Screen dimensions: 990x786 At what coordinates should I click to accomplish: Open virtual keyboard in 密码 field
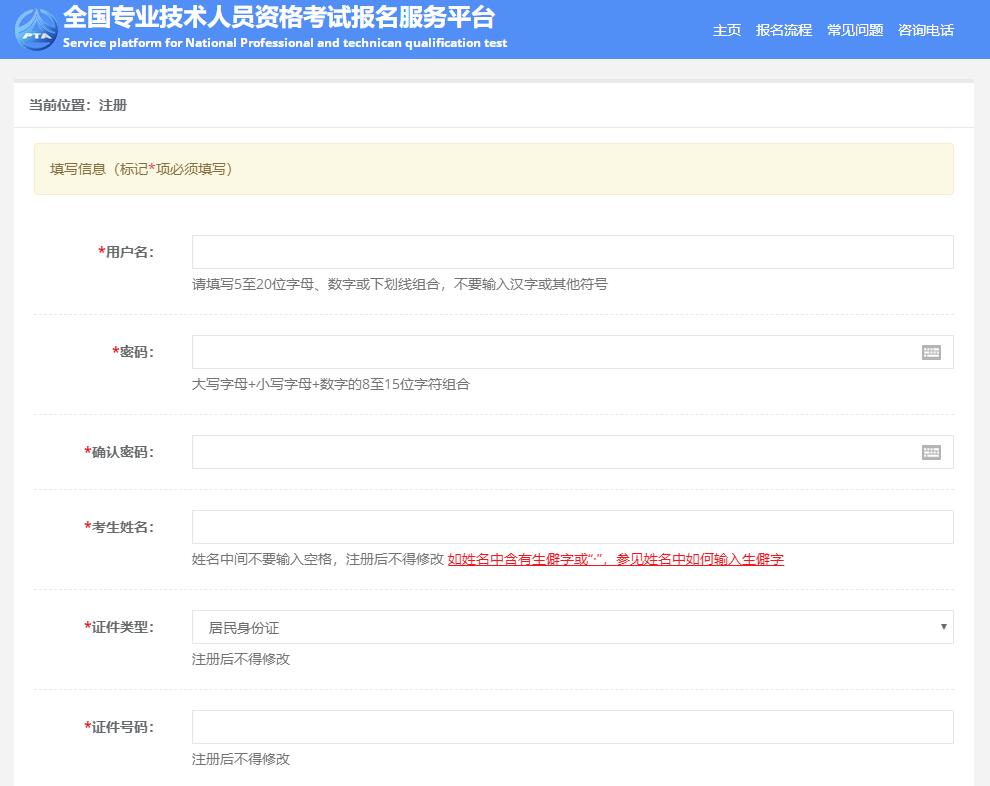(x=931, y=352)
